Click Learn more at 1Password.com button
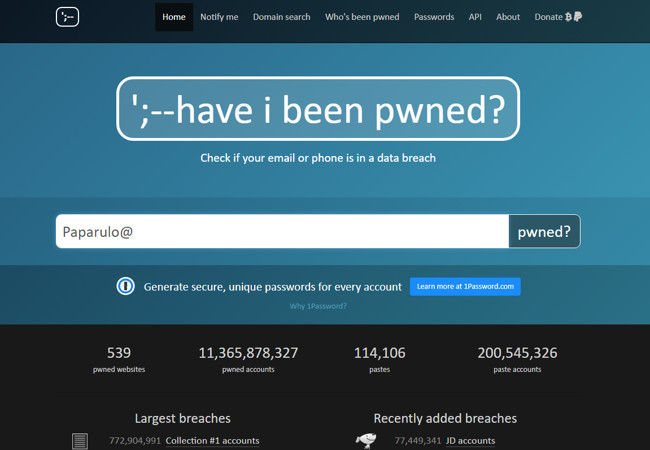This screenshot has height=450, width=650. [465, 286]
